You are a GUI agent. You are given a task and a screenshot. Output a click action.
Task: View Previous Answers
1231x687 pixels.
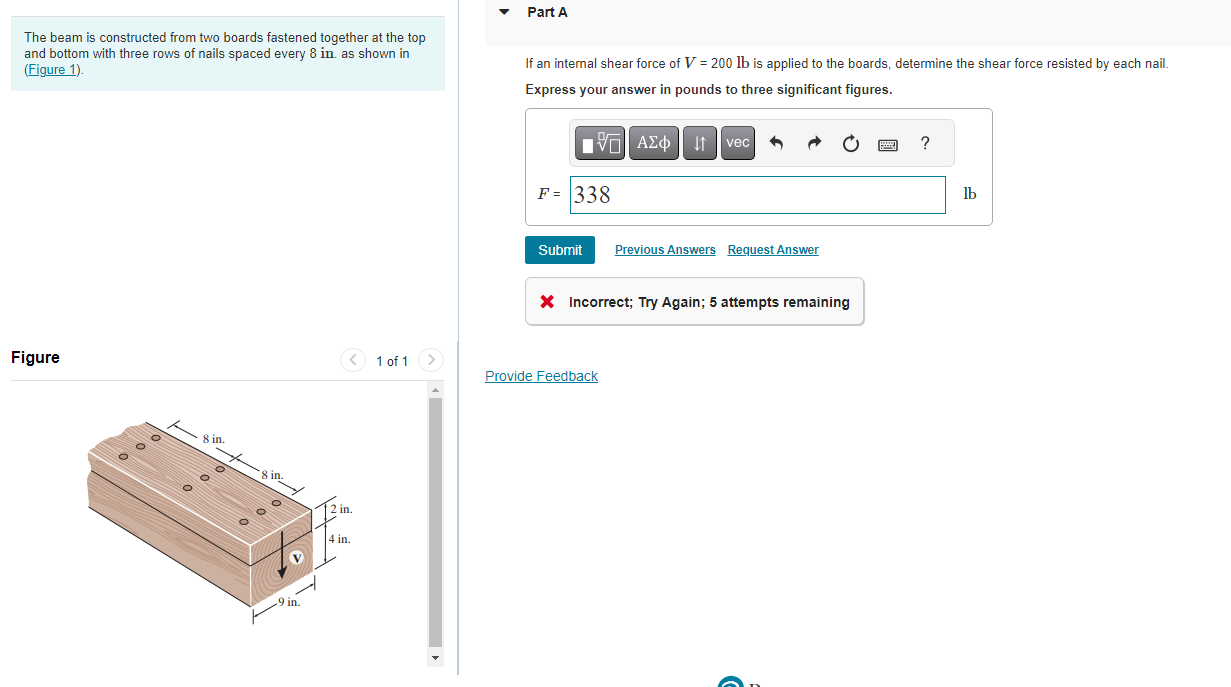point(664,249)
